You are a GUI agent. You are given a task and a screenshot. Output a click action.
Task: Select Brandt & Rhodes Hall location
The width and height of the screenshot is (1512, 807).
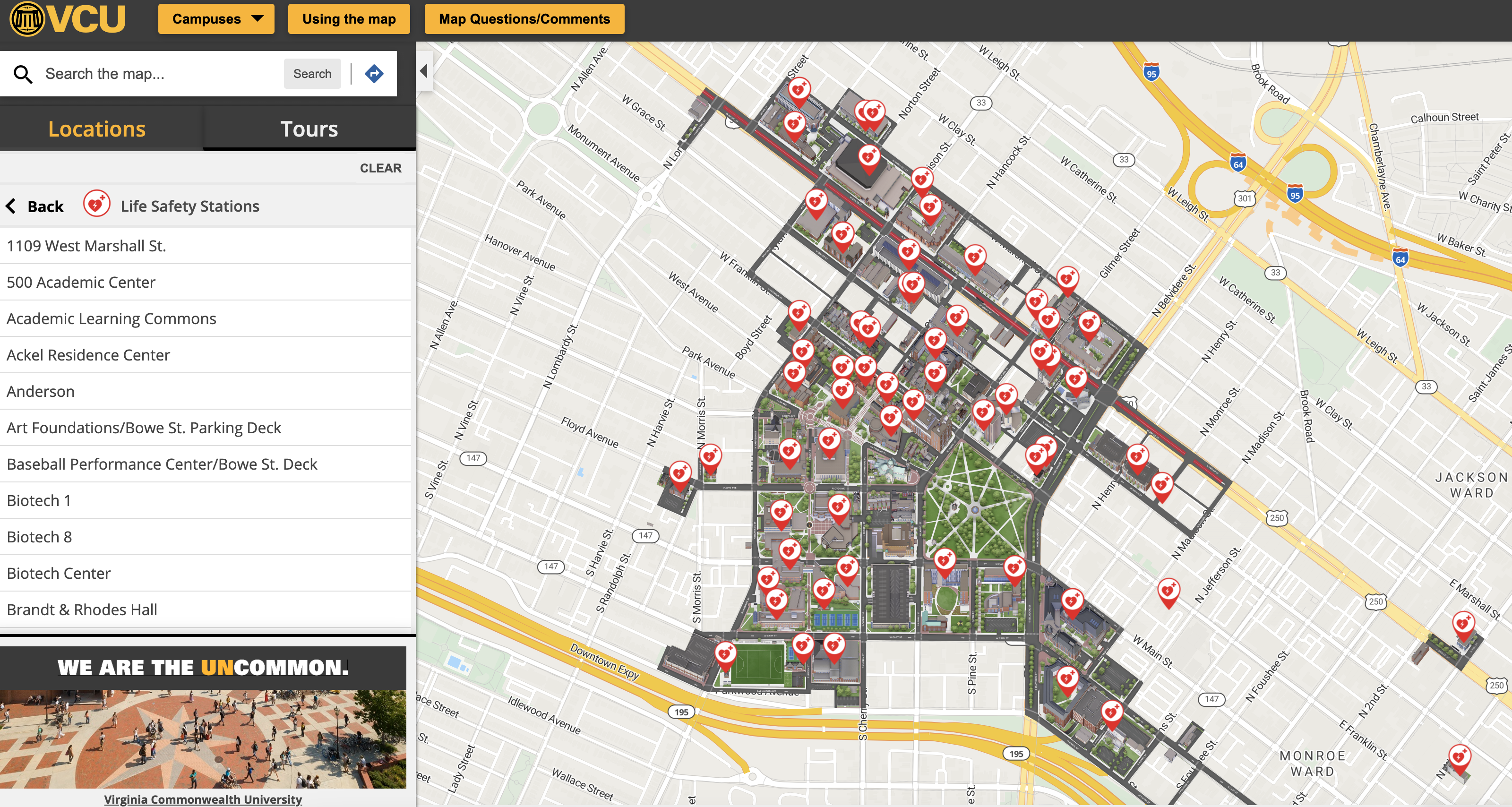coord(206,610)
